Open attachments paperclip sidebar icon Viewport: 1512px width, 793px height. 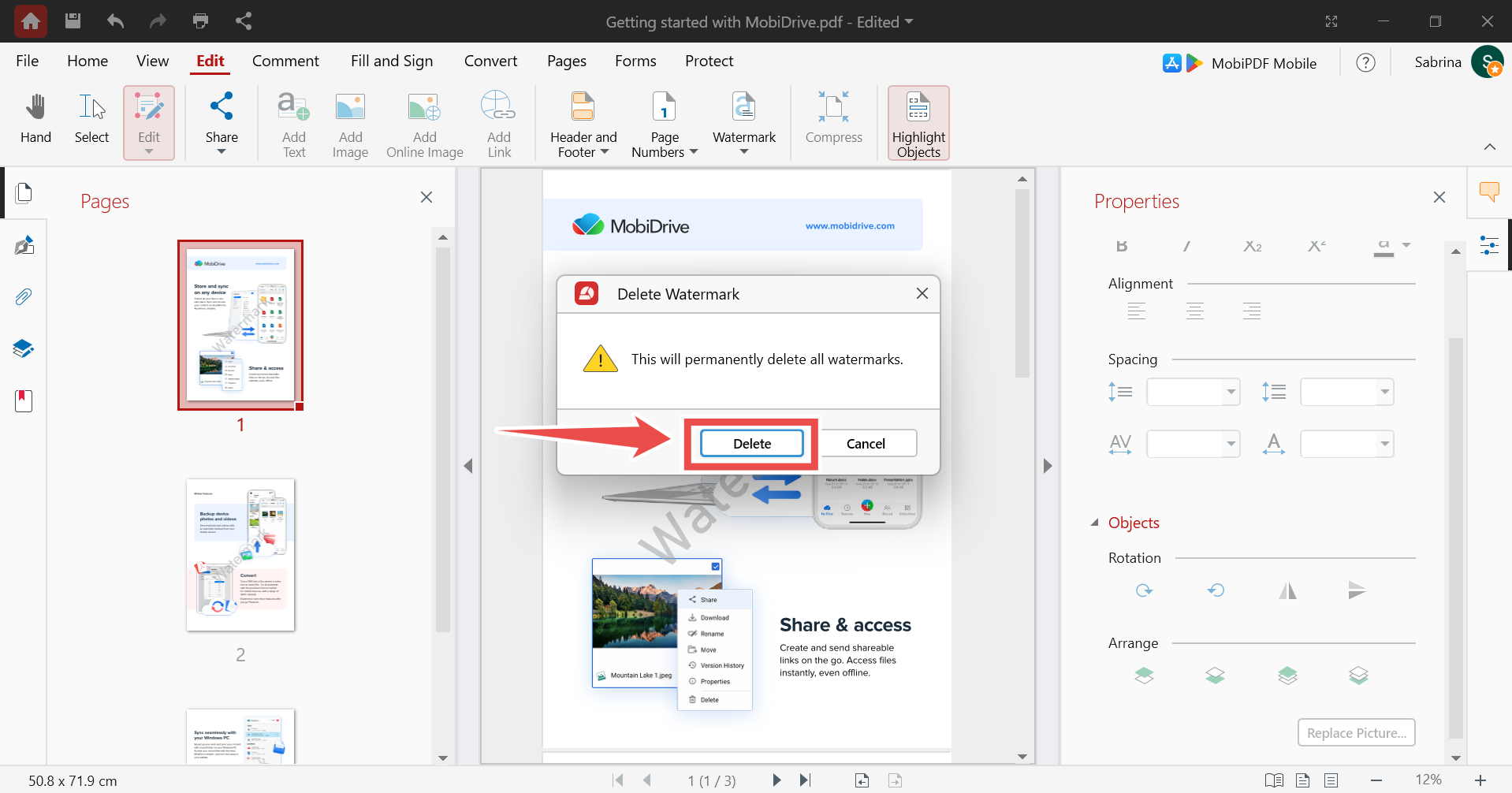tap(24, 296)
